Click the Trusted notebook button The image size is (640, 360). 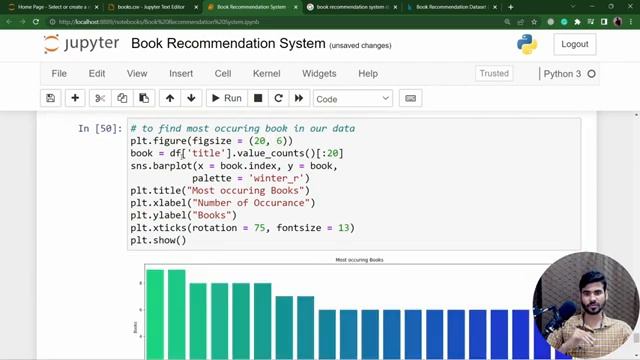[494, 73]
